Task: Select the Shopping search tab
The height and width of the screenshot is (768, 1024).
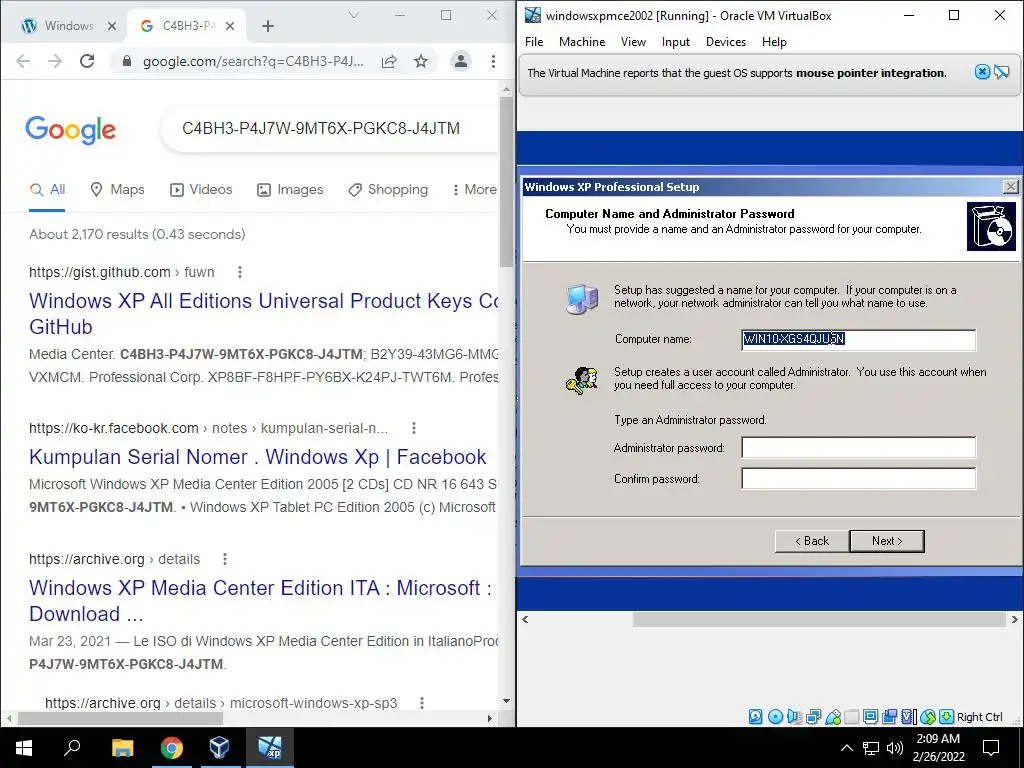Action: [388, 189]
